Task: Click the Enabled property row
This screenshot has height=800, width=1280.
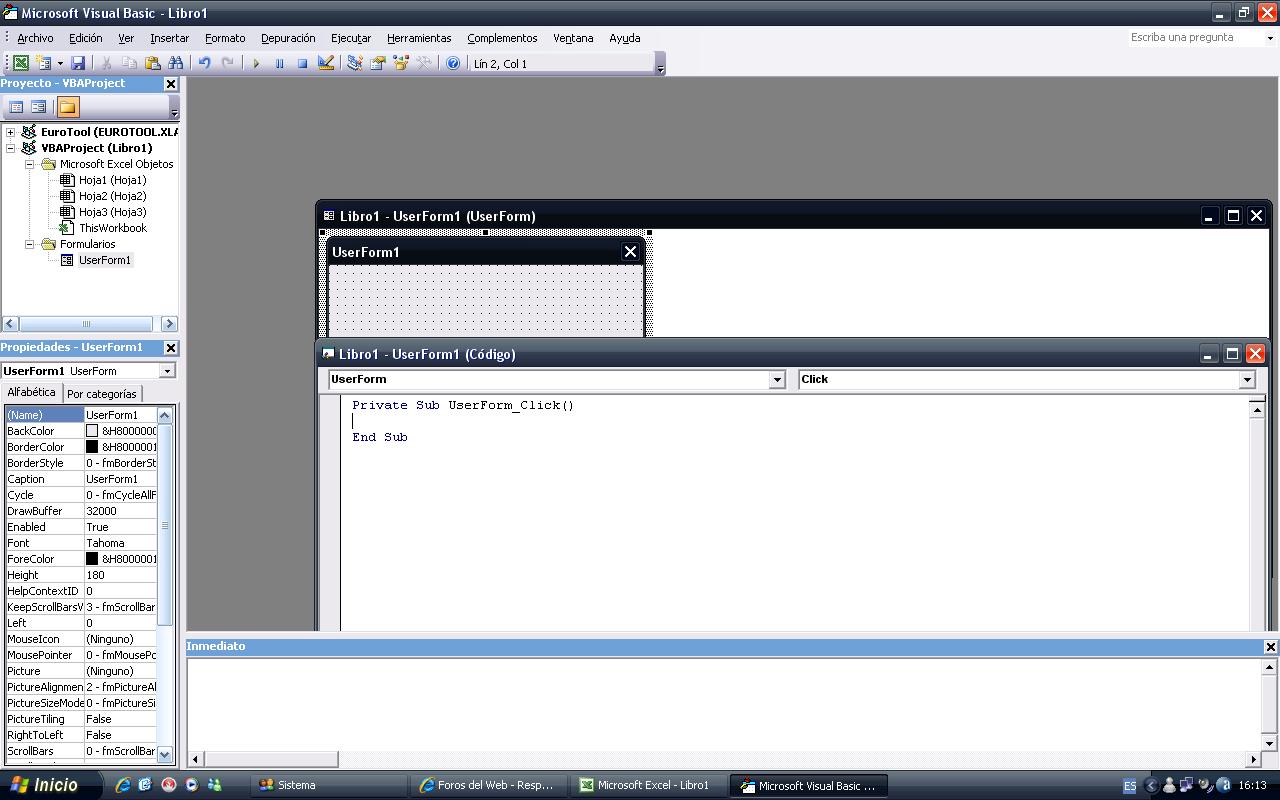Action: click(81, 527)
